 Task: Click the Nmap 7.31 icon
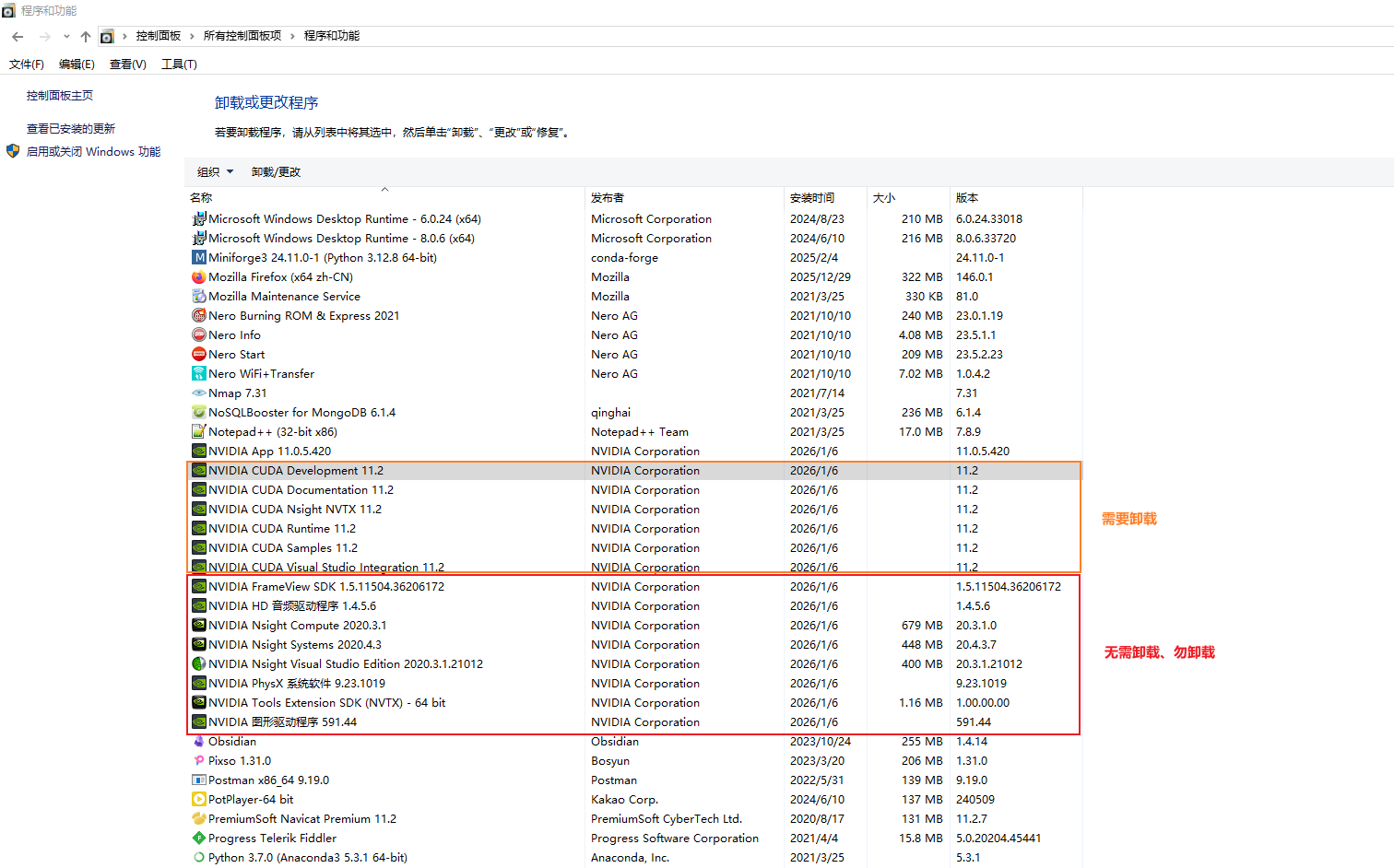point(198,393)
